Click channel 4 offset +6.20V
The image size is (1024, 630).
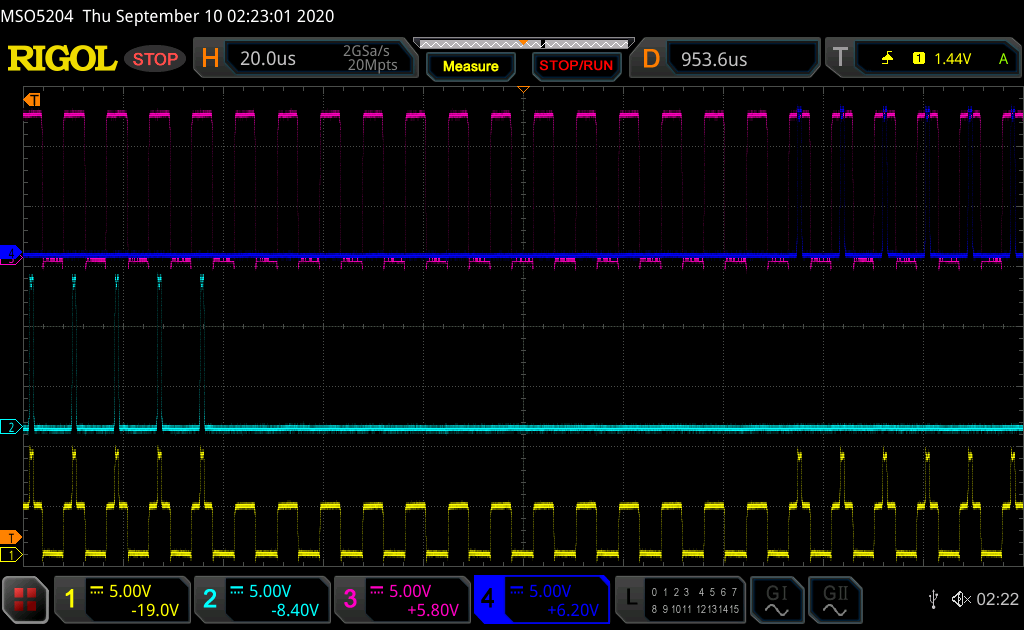[x=573, y=610]
